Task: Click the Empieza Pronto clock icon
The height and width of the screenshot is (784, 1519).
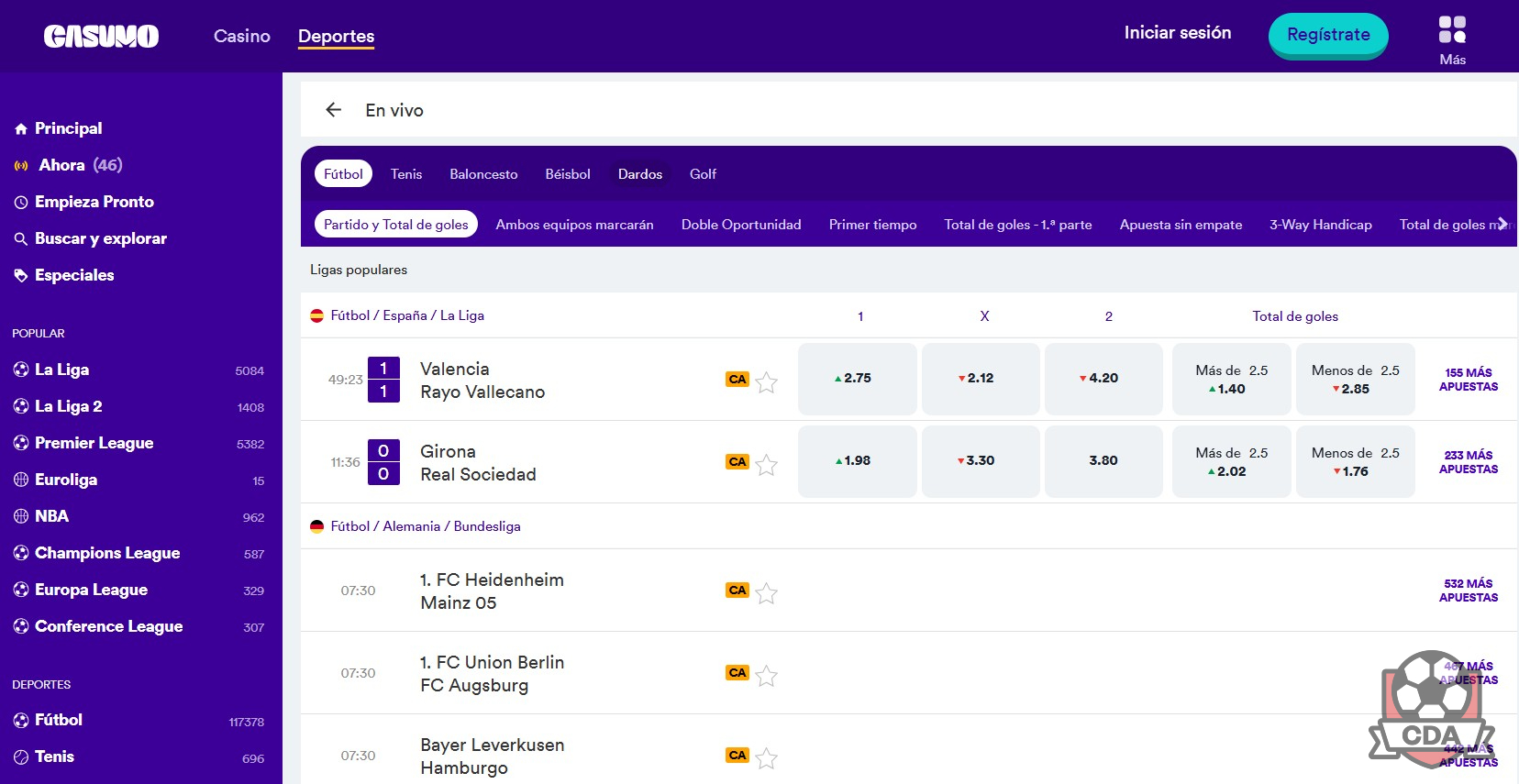Action: pos(21,203)
